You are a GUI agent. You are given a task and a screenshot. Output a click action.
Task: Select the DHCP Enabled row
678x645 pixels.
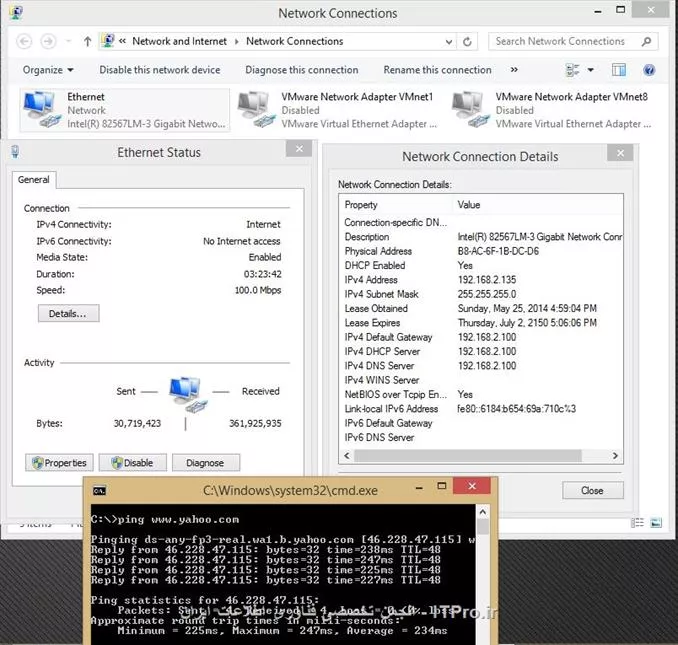point(481,265)
